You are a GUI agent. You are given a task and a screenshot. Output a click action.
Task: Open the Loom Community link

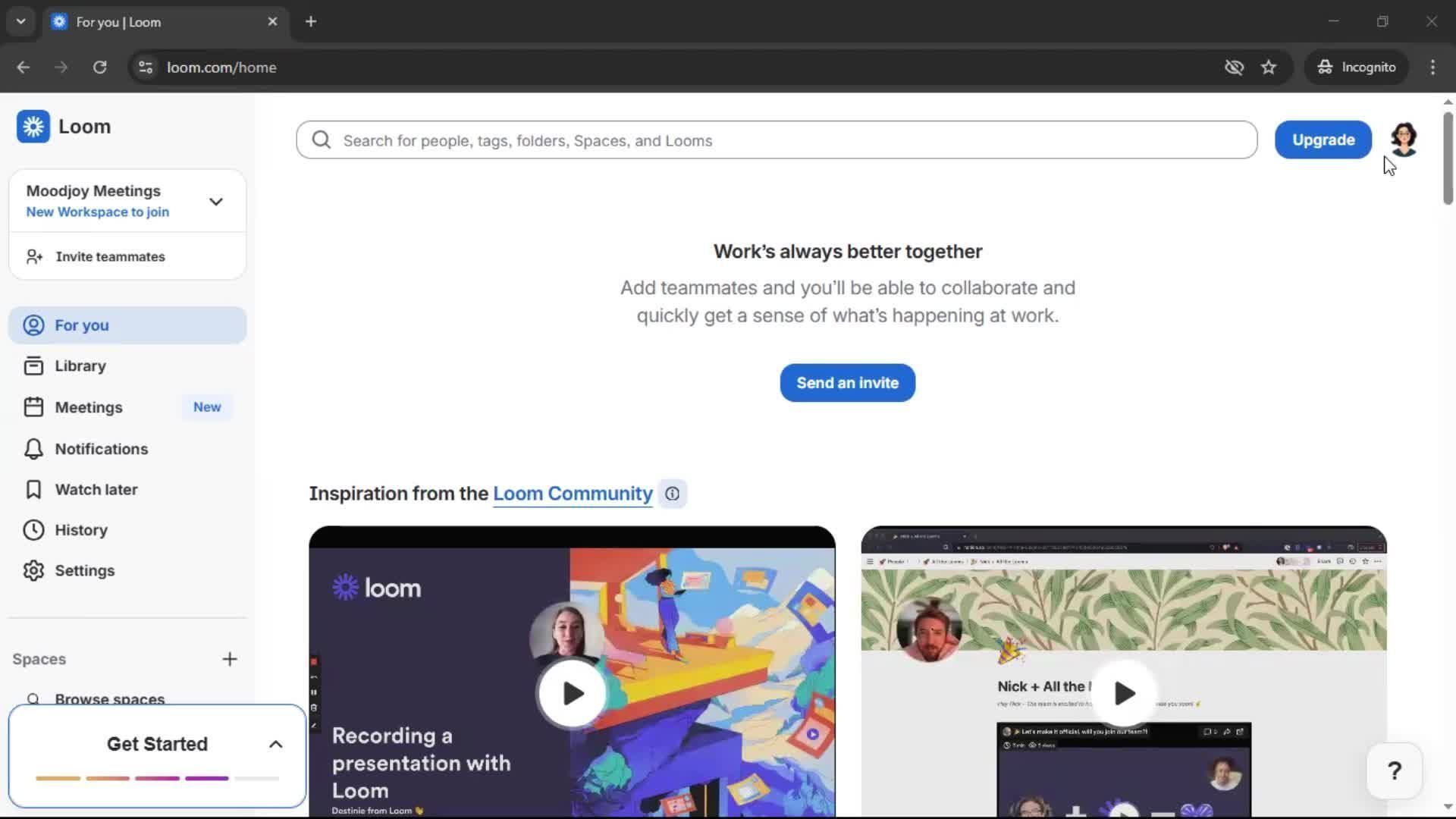pos(573,494)
